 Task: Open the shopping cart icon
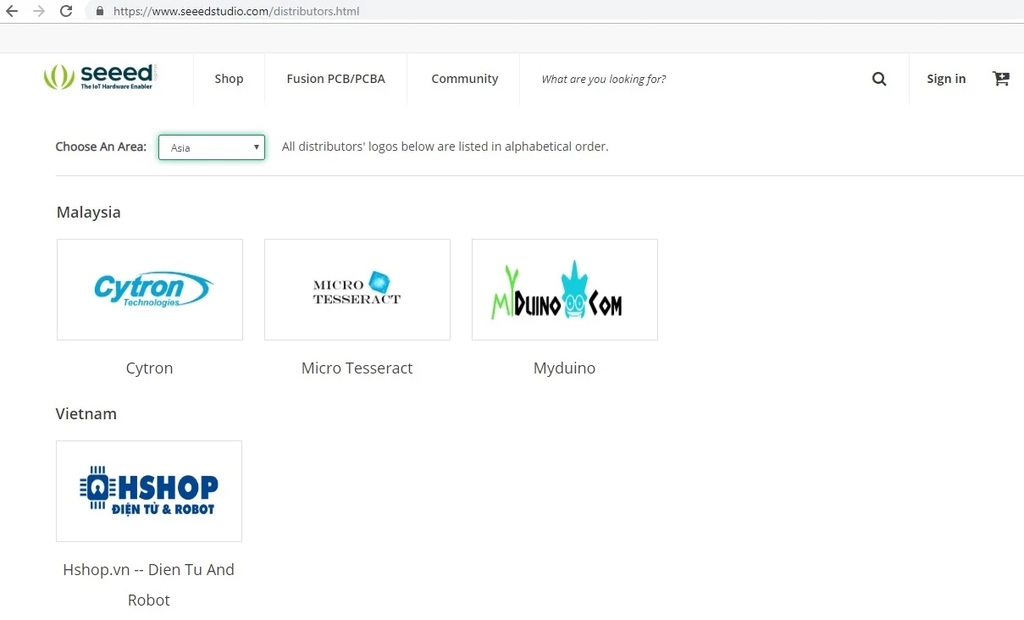coord(1000,78)
